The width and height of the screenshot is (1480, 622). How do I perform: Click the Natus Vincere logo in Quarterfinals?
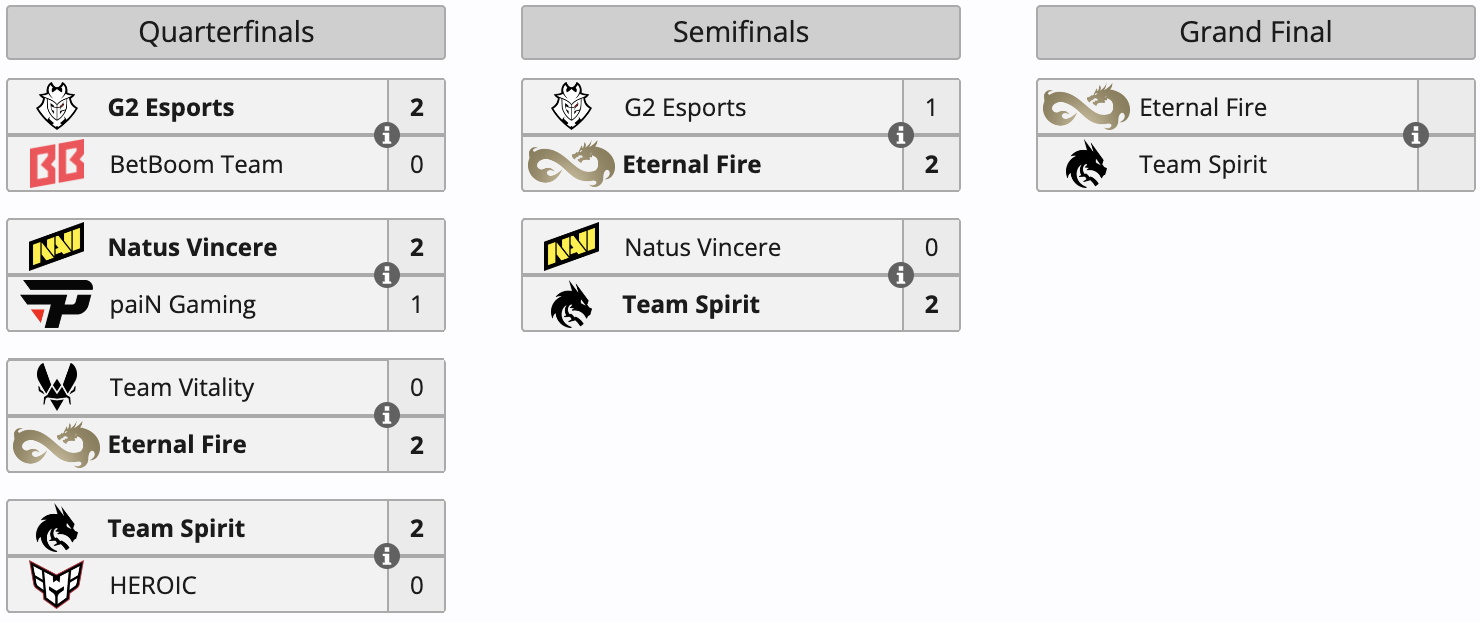coord(57,247)
